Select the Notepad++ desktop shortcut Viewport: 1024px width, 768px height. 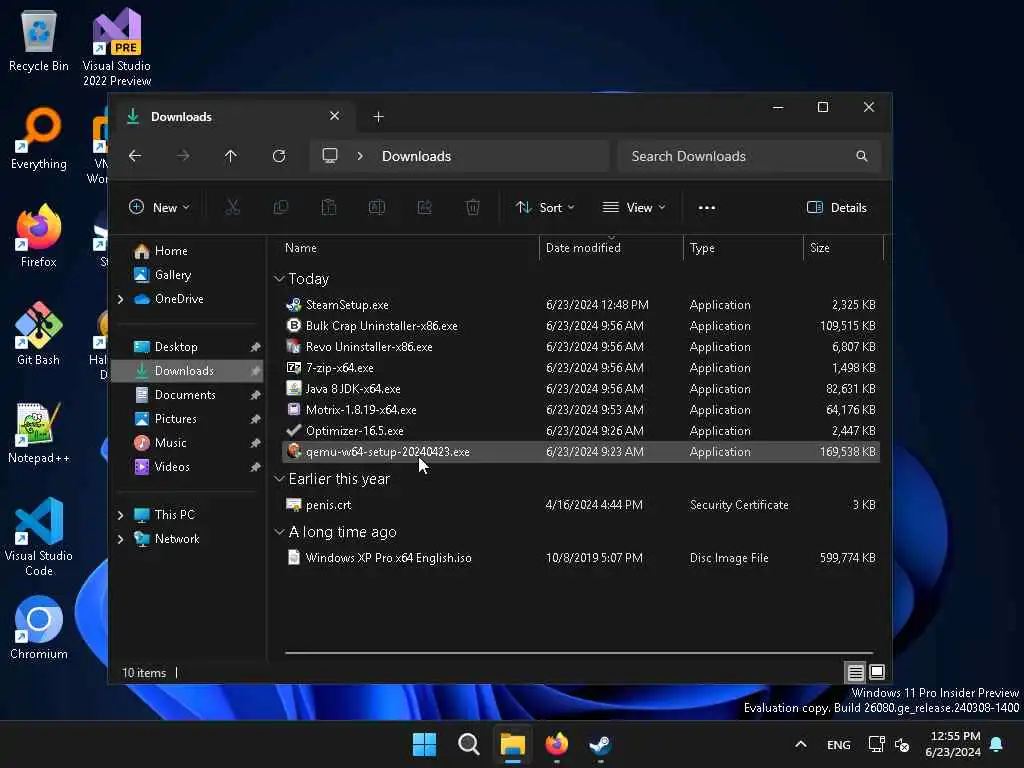point(39,432)
